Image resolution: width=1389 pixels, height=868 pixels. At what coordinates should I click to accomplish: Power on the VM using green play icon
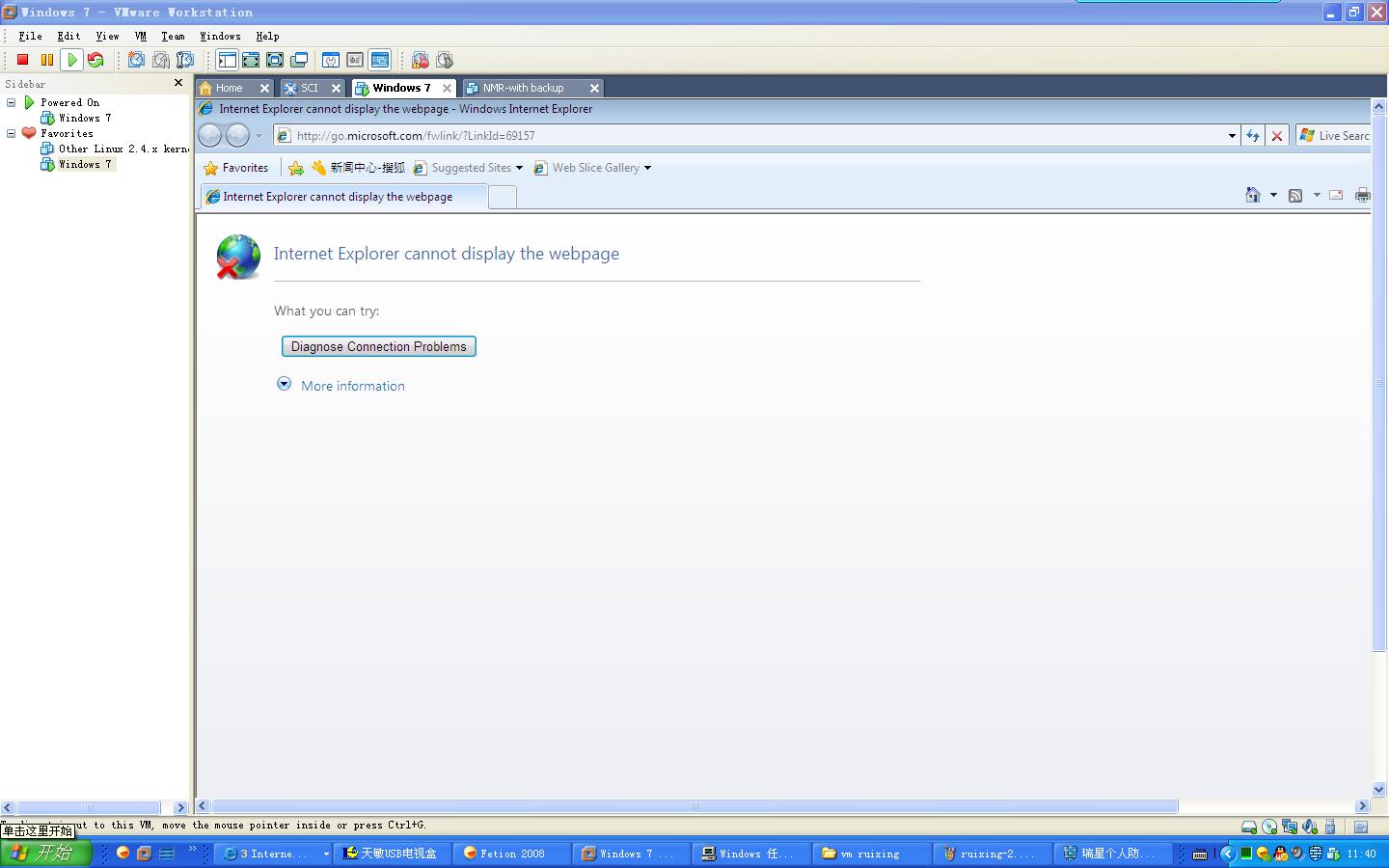[x=71, y=60]
